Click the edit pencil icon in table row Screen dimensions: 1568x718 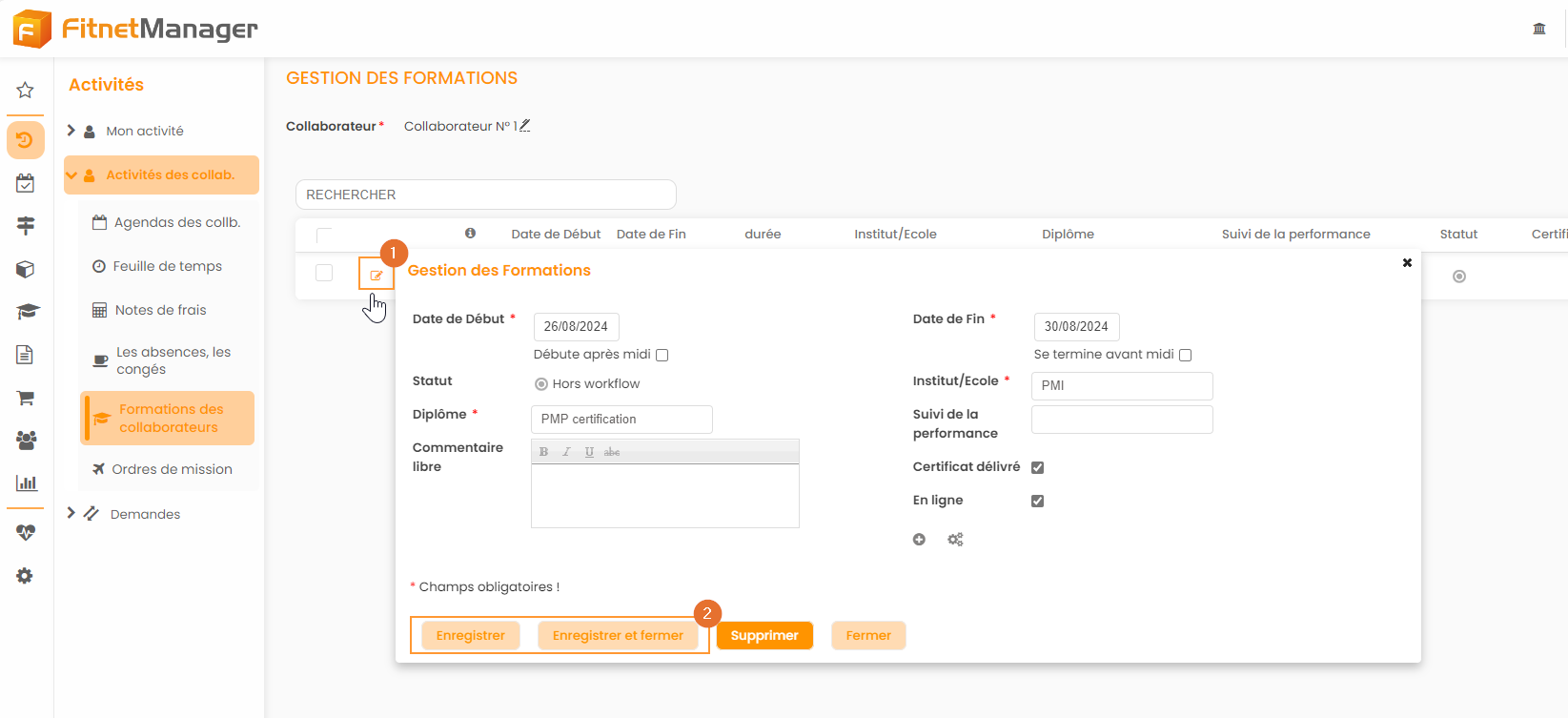pos(376,275)
